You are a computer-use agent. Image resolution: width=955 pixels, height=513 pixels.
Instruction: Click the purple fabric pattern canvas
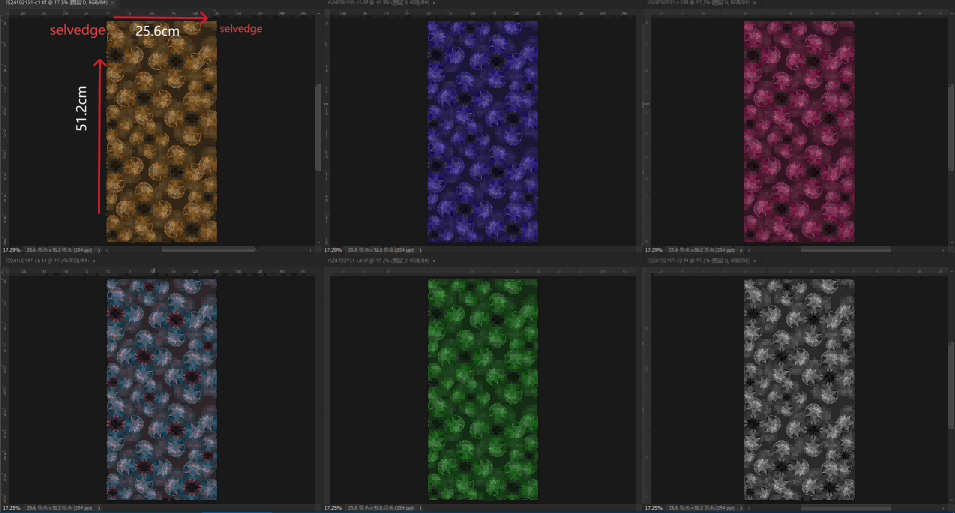click(483, 130)
